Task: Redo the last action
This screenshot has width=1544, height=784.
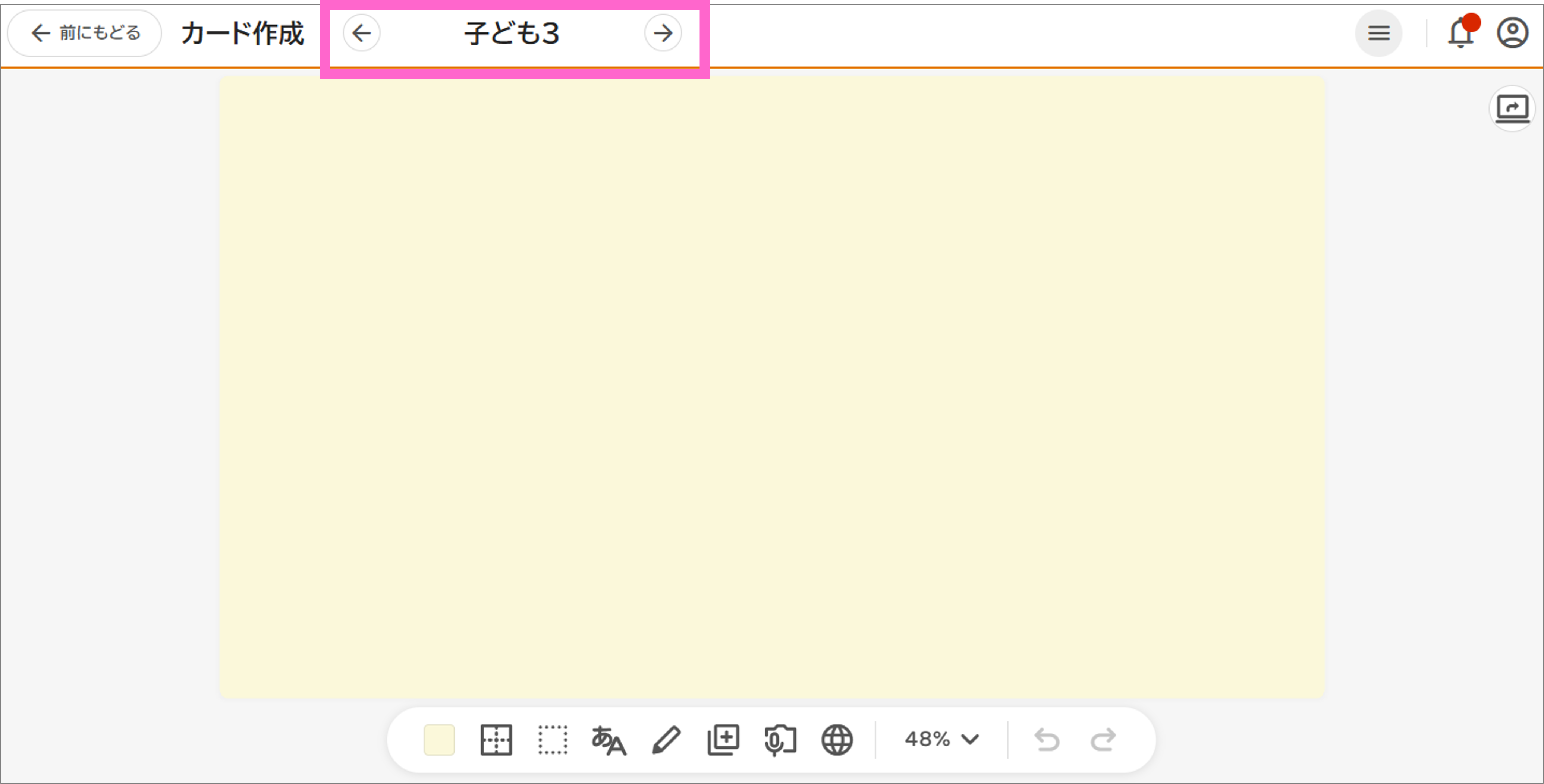Action: (x=1103, y=740)
